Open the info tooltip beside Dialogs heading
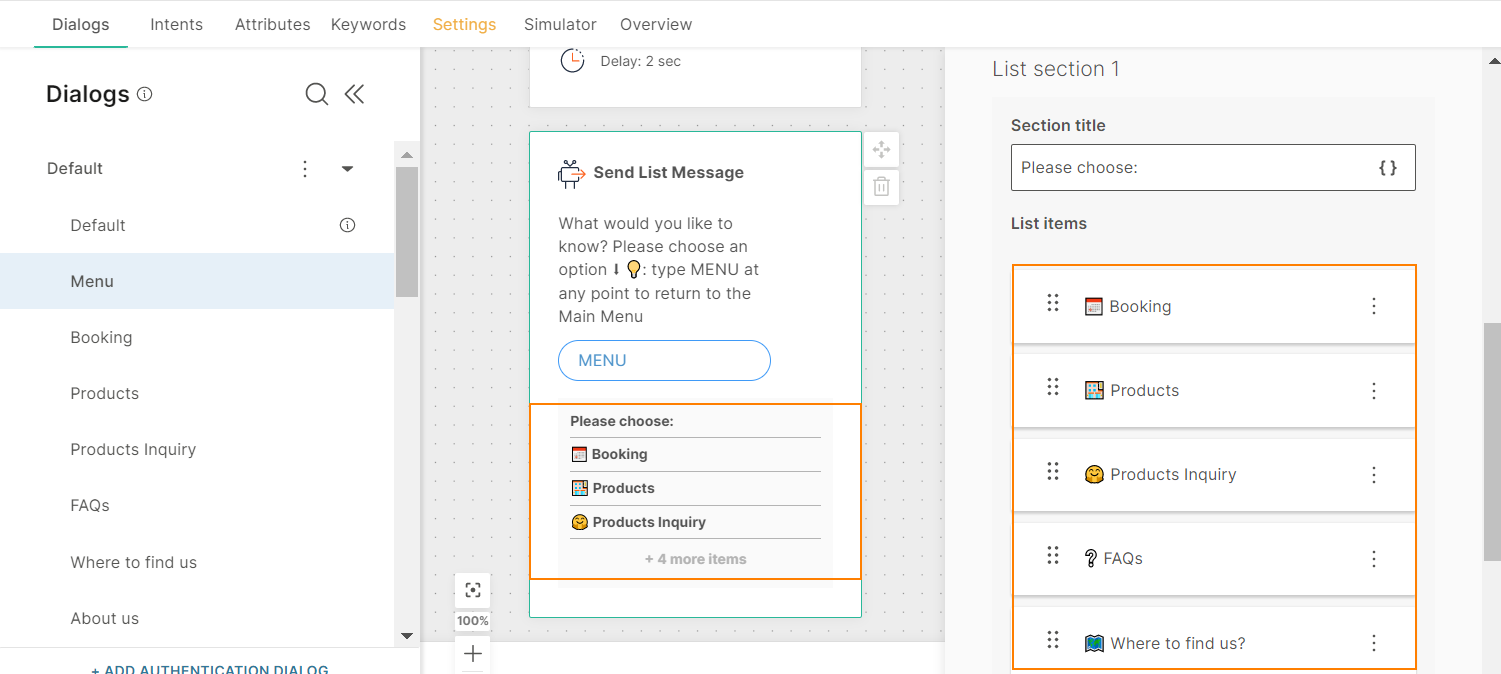The height and width of the screenshot is (674, 1501). [145, 93]
